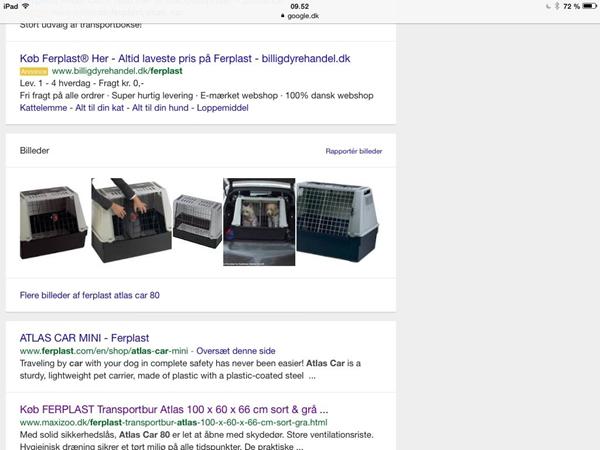
Task: Open the ATLAS CAR MINI - Ferplast result
Action: [84, 338]
